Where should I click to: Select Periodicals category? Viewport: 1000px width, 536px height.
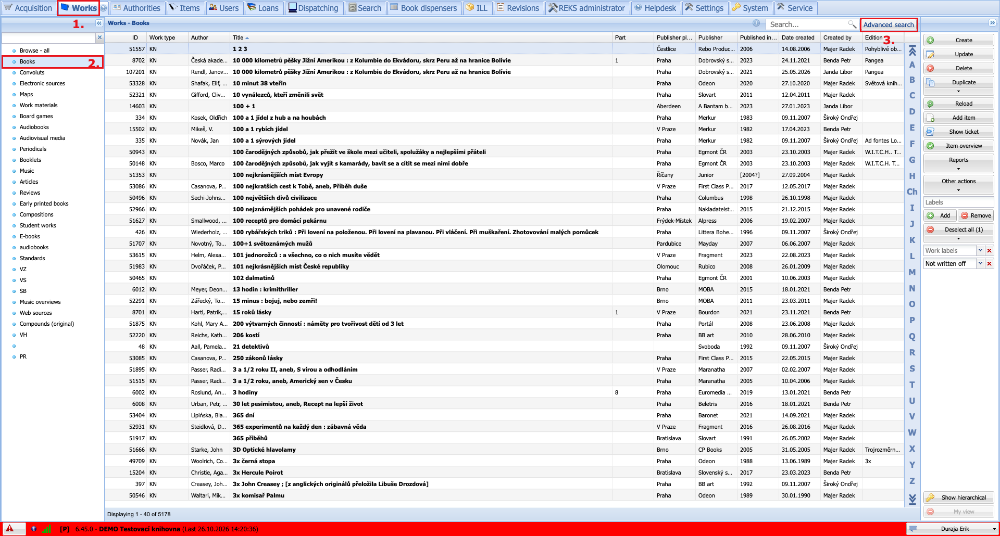click(x=34, y=149)
